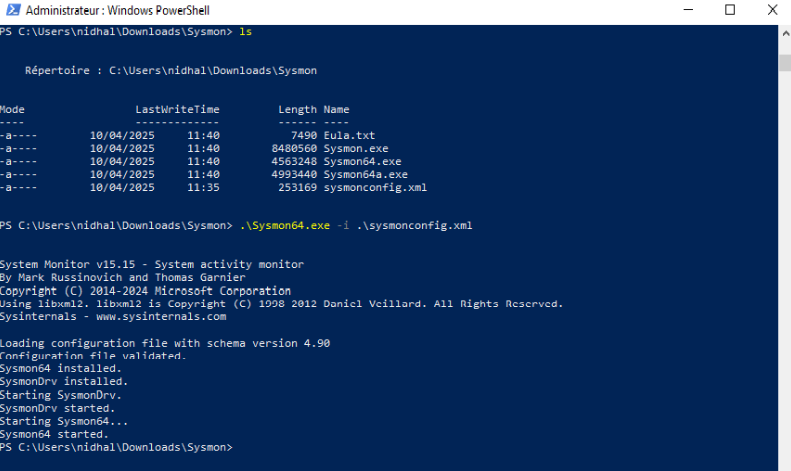Click the vertical scrollbar thumb
This screenshot has width=791, height=471.
pos(785,62)
